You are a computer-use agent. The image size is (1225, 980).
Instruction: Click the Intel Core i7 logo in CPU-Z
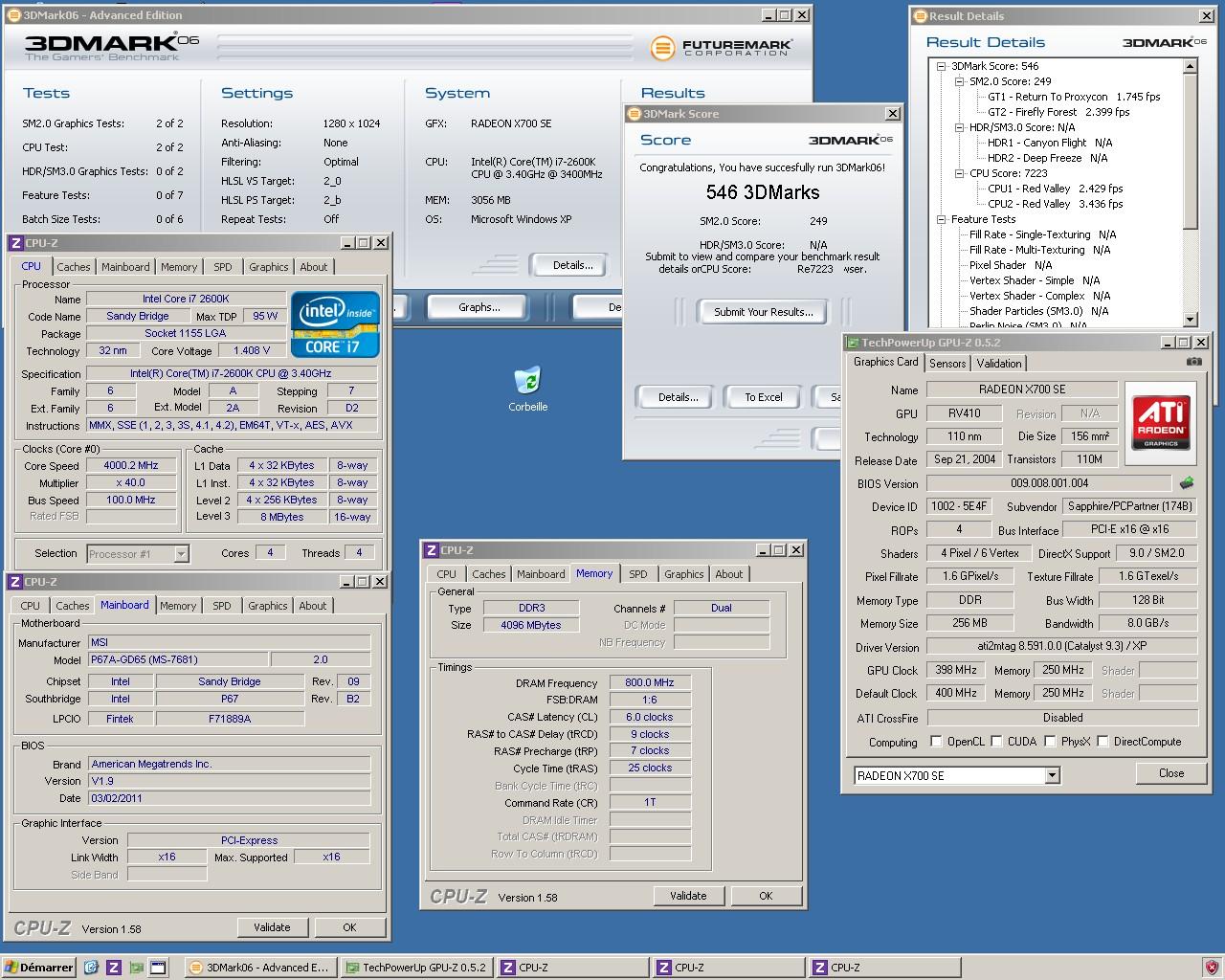pos(336,324)
